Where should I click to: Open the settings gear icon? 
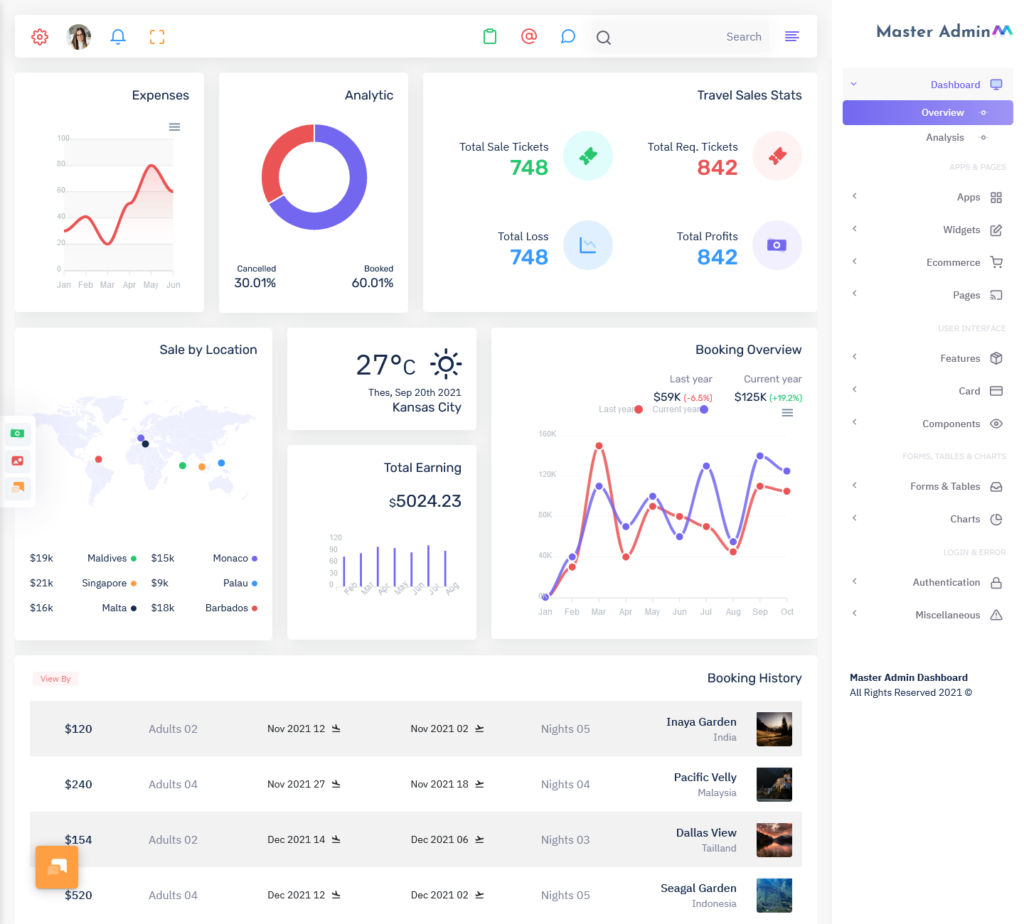[38, 36]
